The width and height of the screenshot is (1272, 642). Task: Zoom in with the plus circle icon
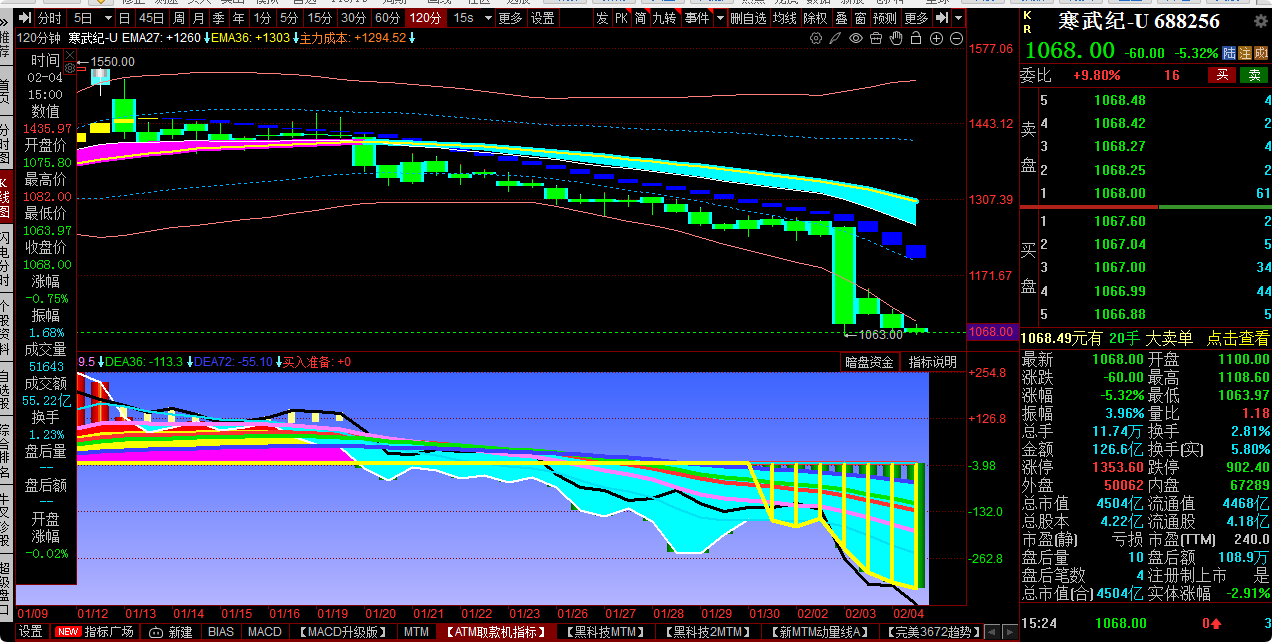point(937,38)
